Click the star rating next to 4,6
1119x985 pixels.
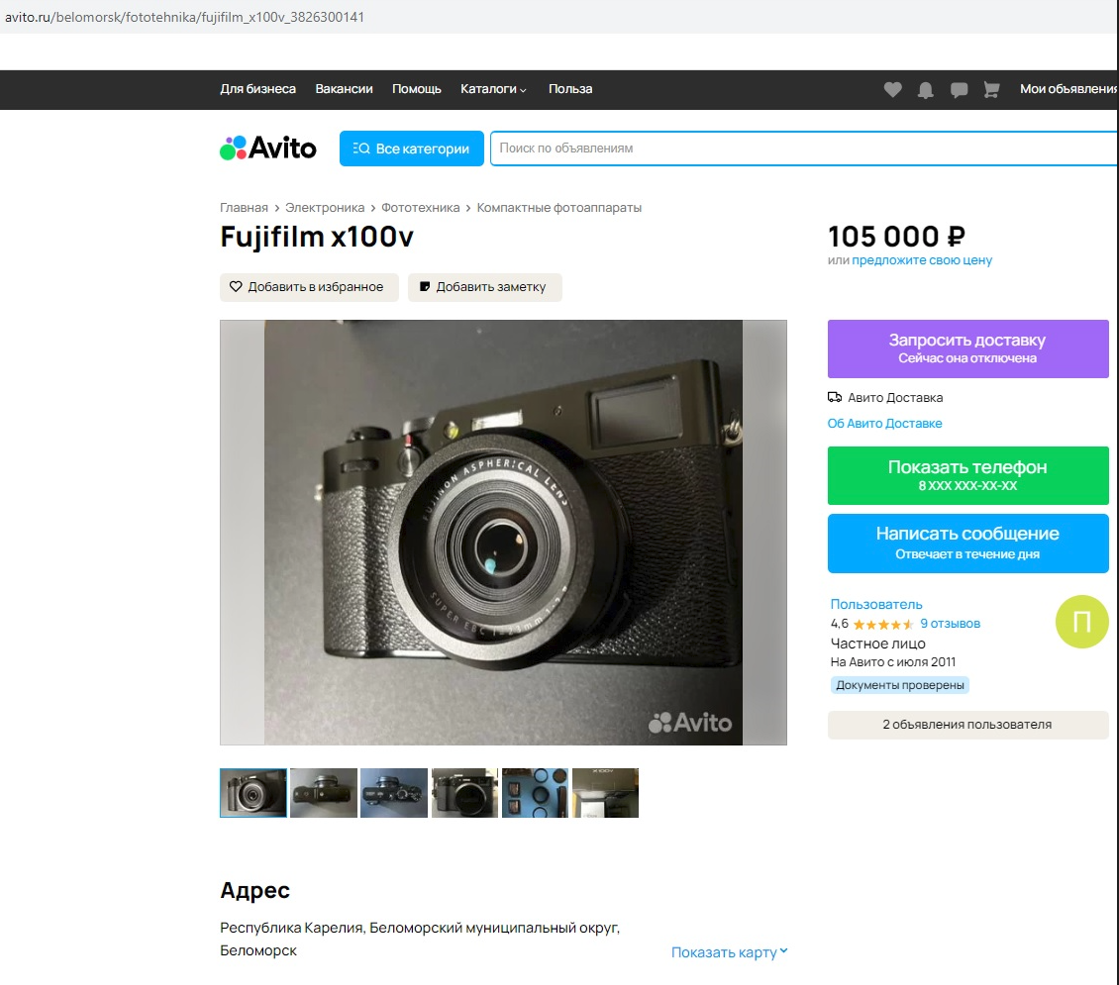(x=883, y=625)
